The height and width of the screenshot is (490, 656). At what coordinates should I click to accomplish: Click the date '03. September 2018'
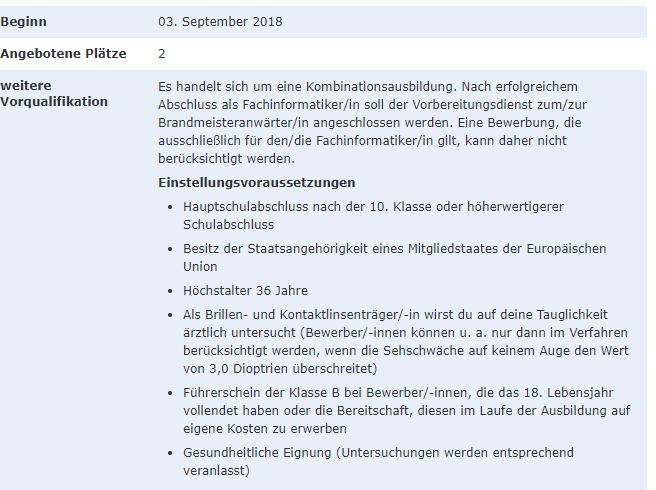click(220, 22)
